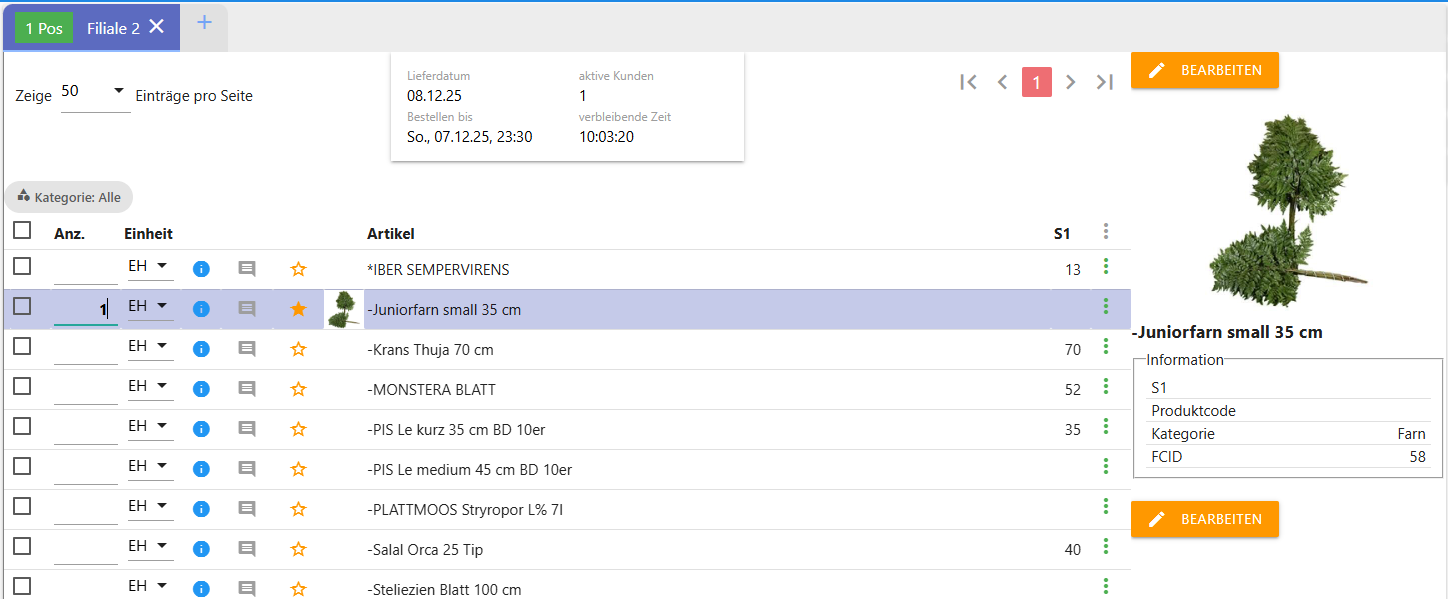Mark MONSTERA BLATT as favorite with star

tap(298, 389)
